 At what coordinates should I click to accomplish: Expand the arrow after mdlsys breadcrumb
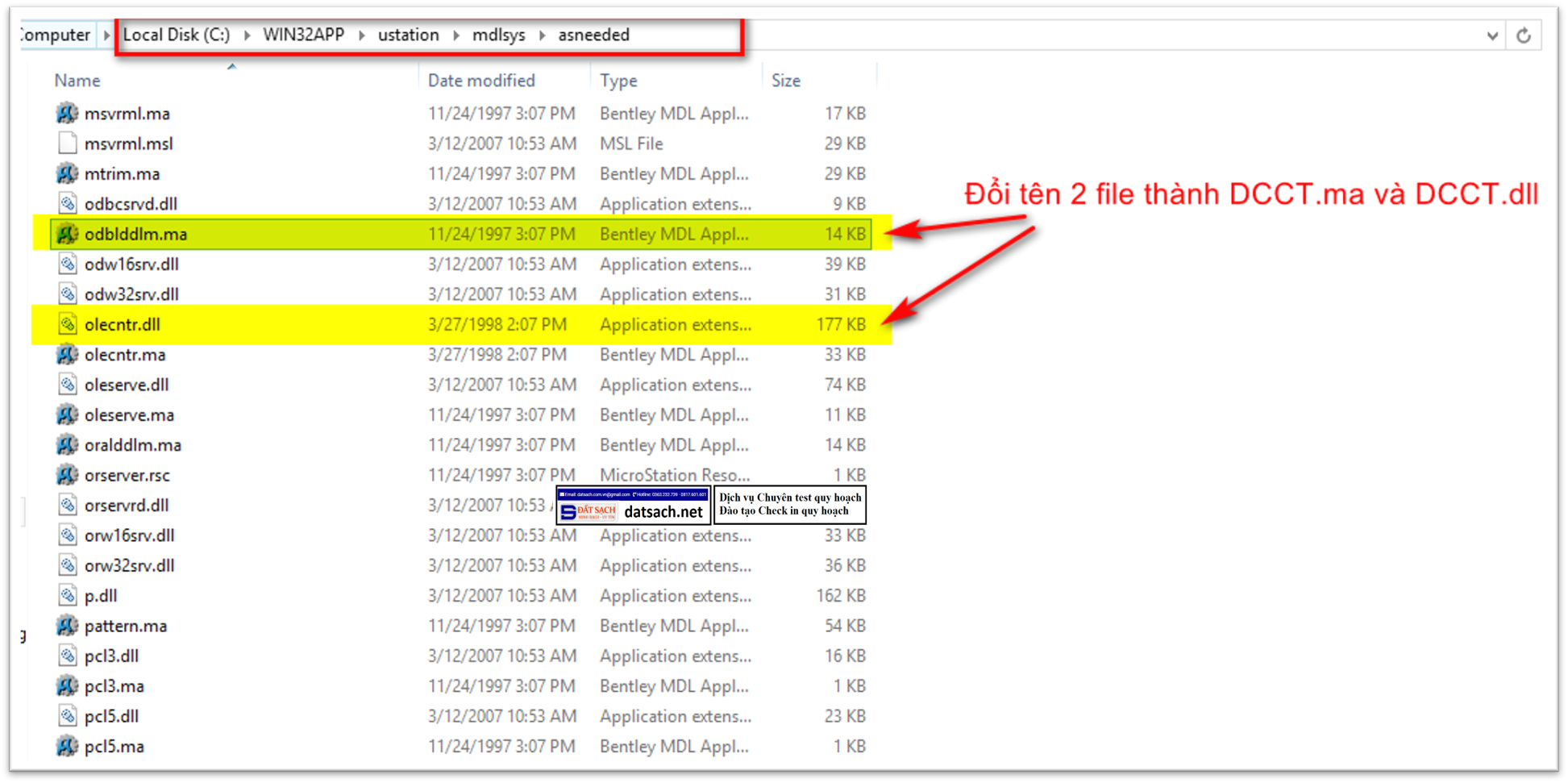[x=542, y=35]
